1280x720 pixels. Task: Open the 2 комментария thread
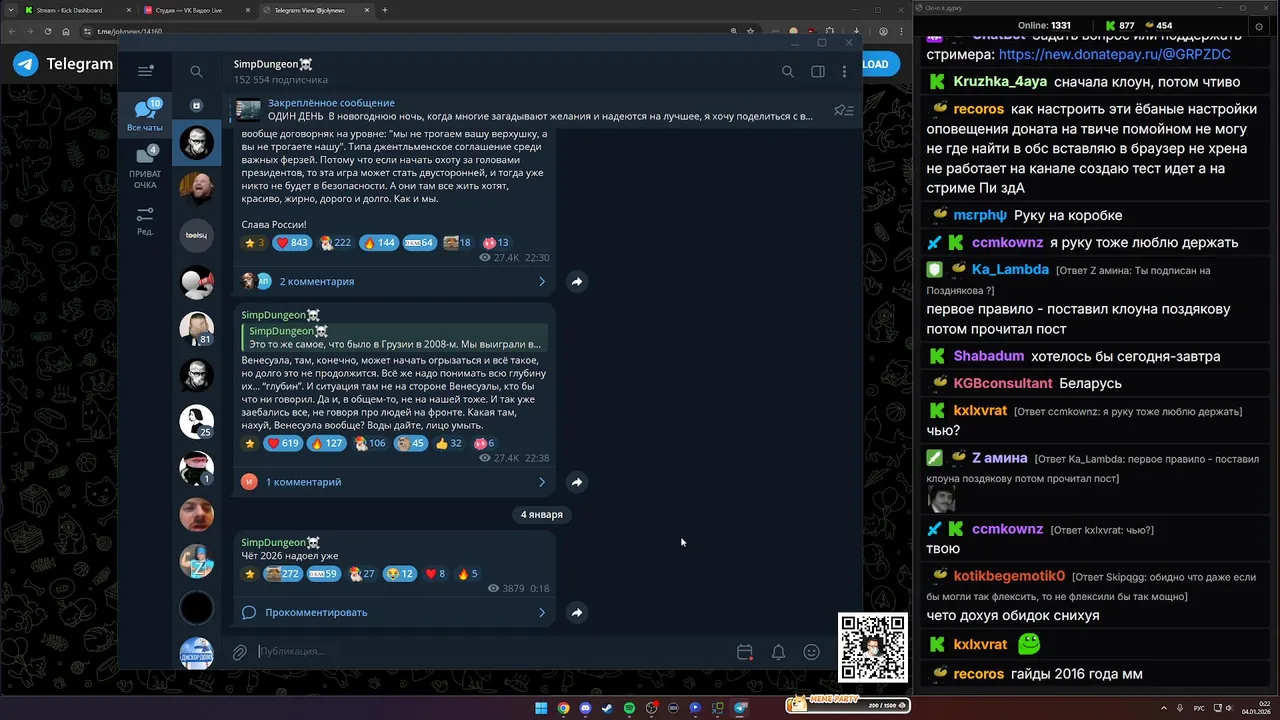317,282
